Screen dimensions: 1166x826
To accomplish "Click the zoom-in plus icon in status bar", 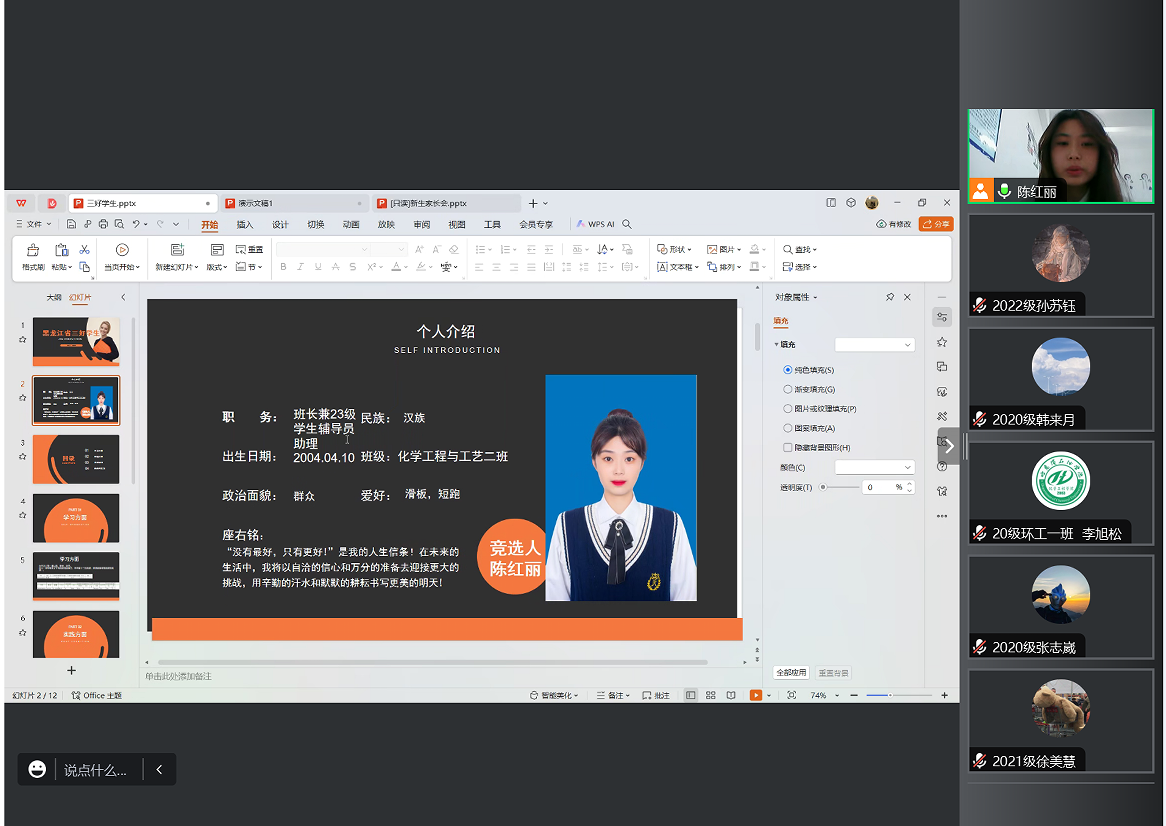I will 944,696.
